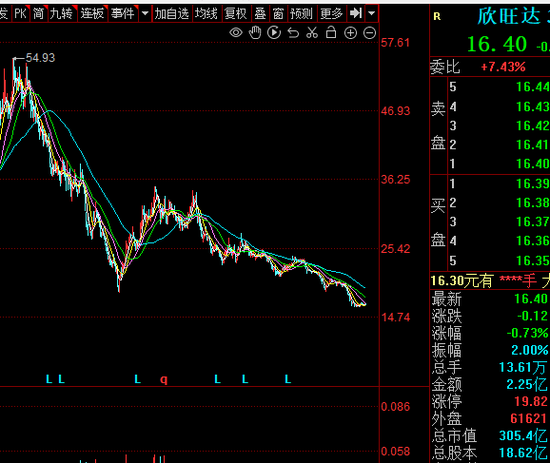The image size is (550, 463).
Task: Select buy level 4 price 16.36
Action: click(532, 241)
